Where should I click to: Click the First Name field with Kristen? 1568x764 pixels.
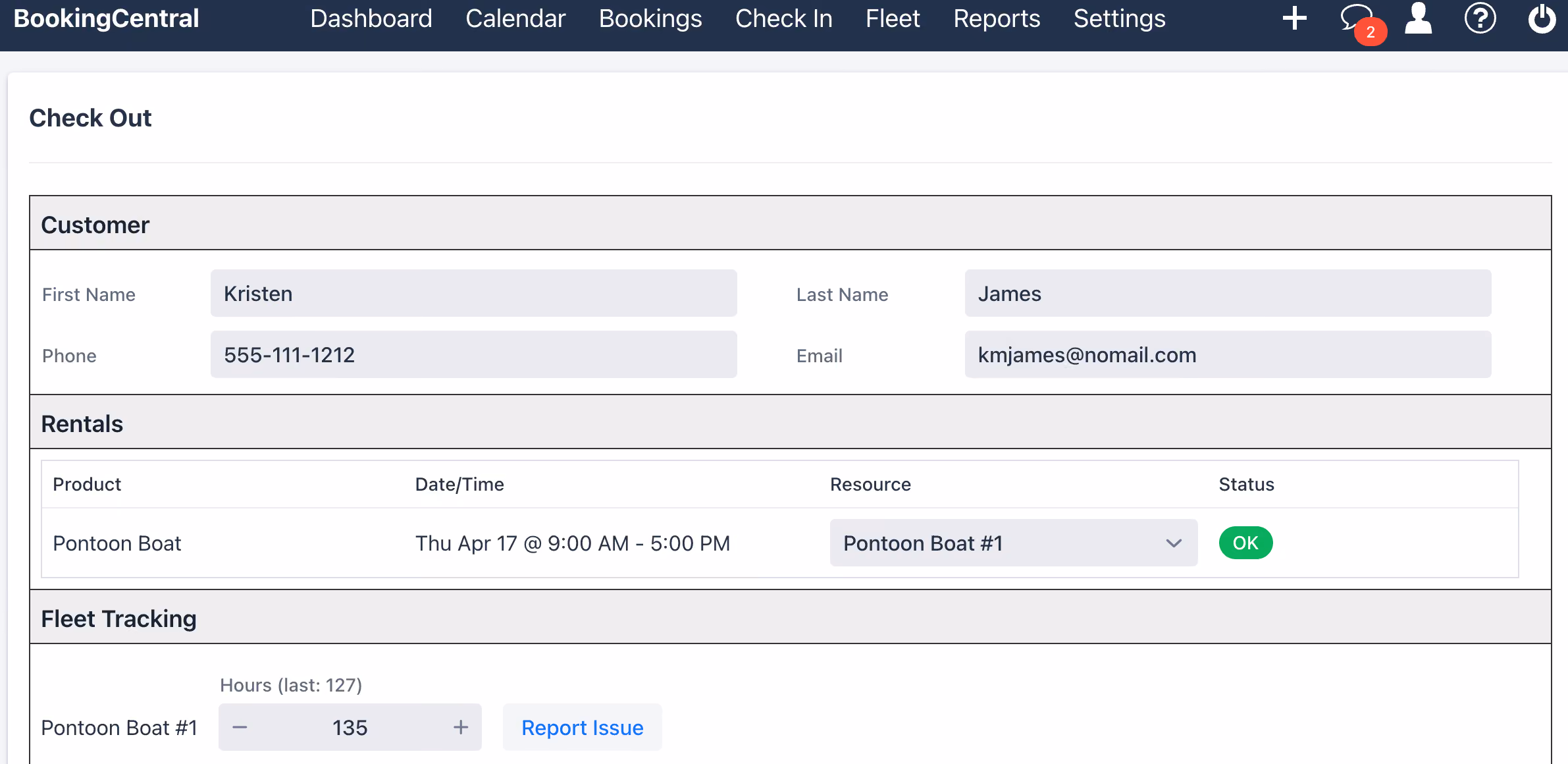pyautogui.click(x=474, y=293)
